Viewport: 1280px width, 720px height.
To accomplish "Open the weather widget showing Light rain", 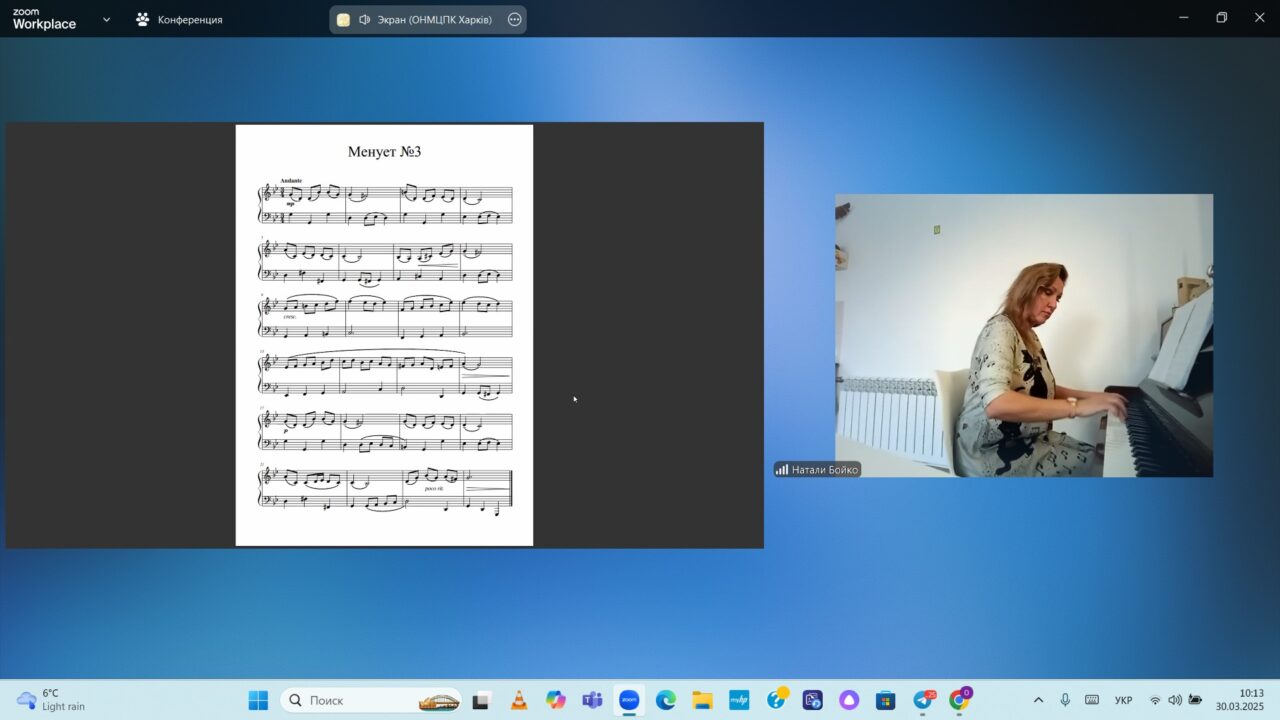I will click(x=52, y=700).
